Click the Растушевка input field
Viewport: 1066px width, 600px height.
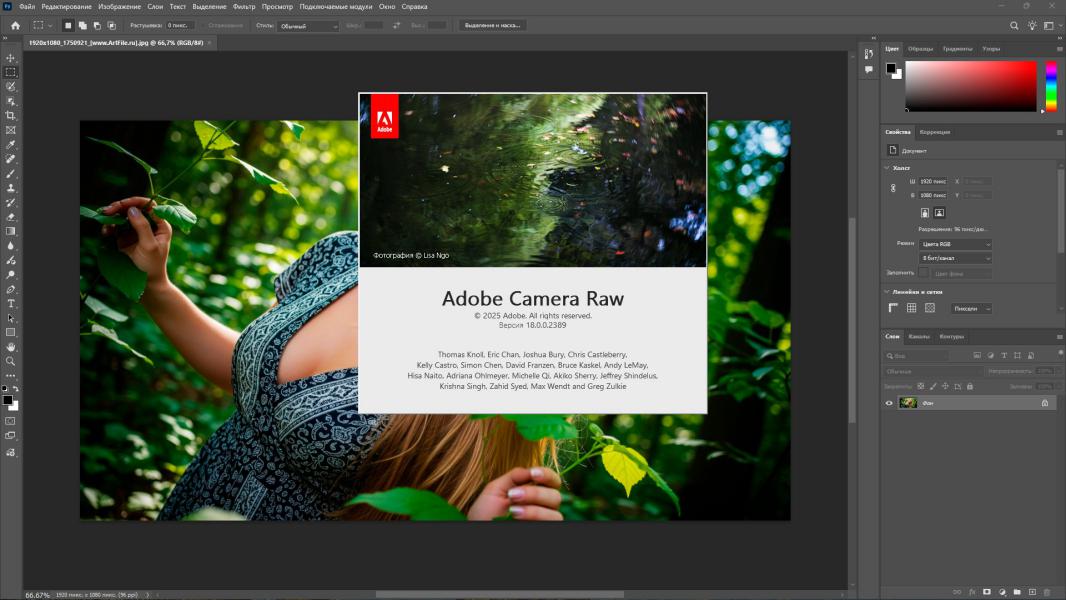[178, 25]
